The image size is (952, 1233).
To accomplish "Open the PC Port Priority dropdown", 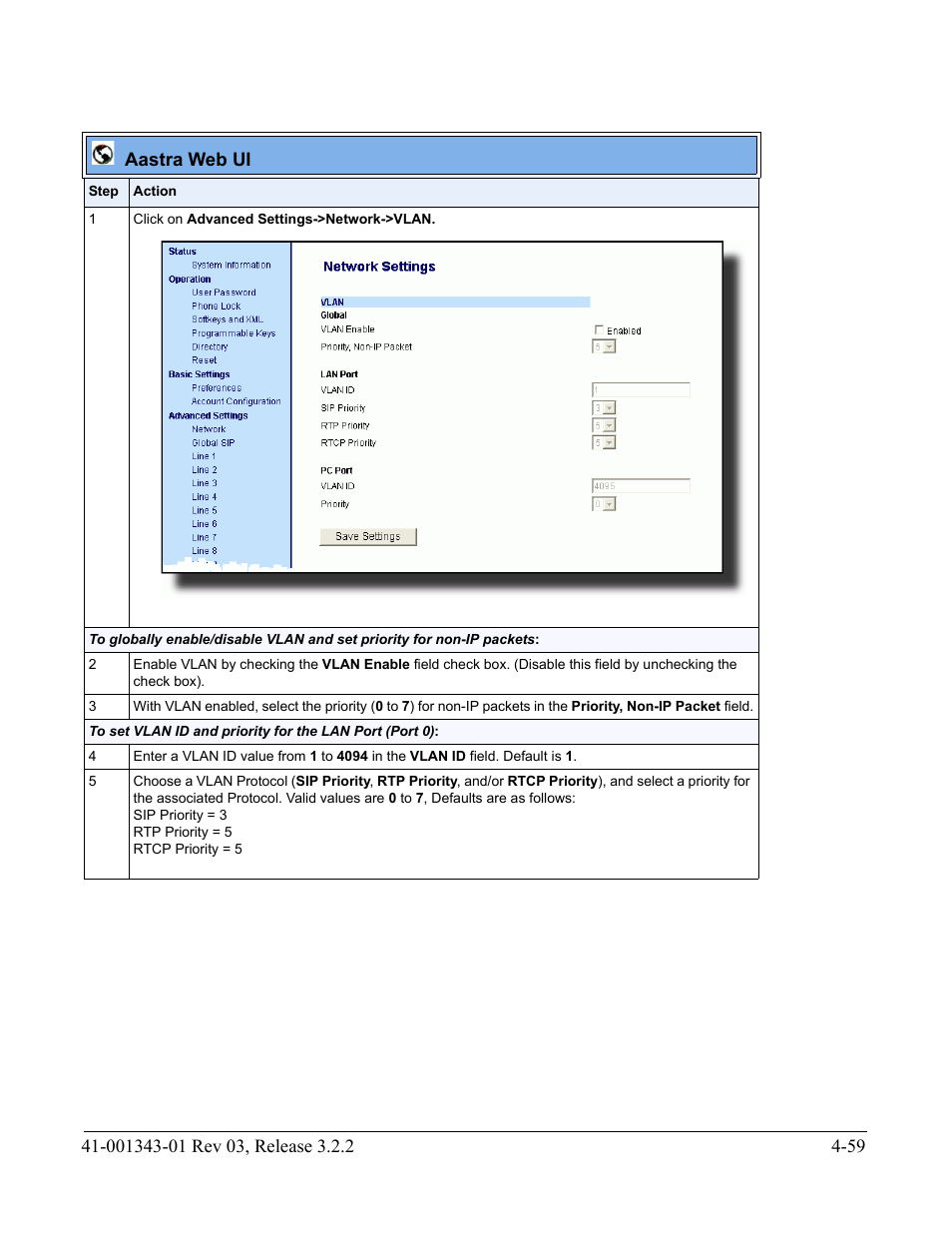I will point(604,504).
